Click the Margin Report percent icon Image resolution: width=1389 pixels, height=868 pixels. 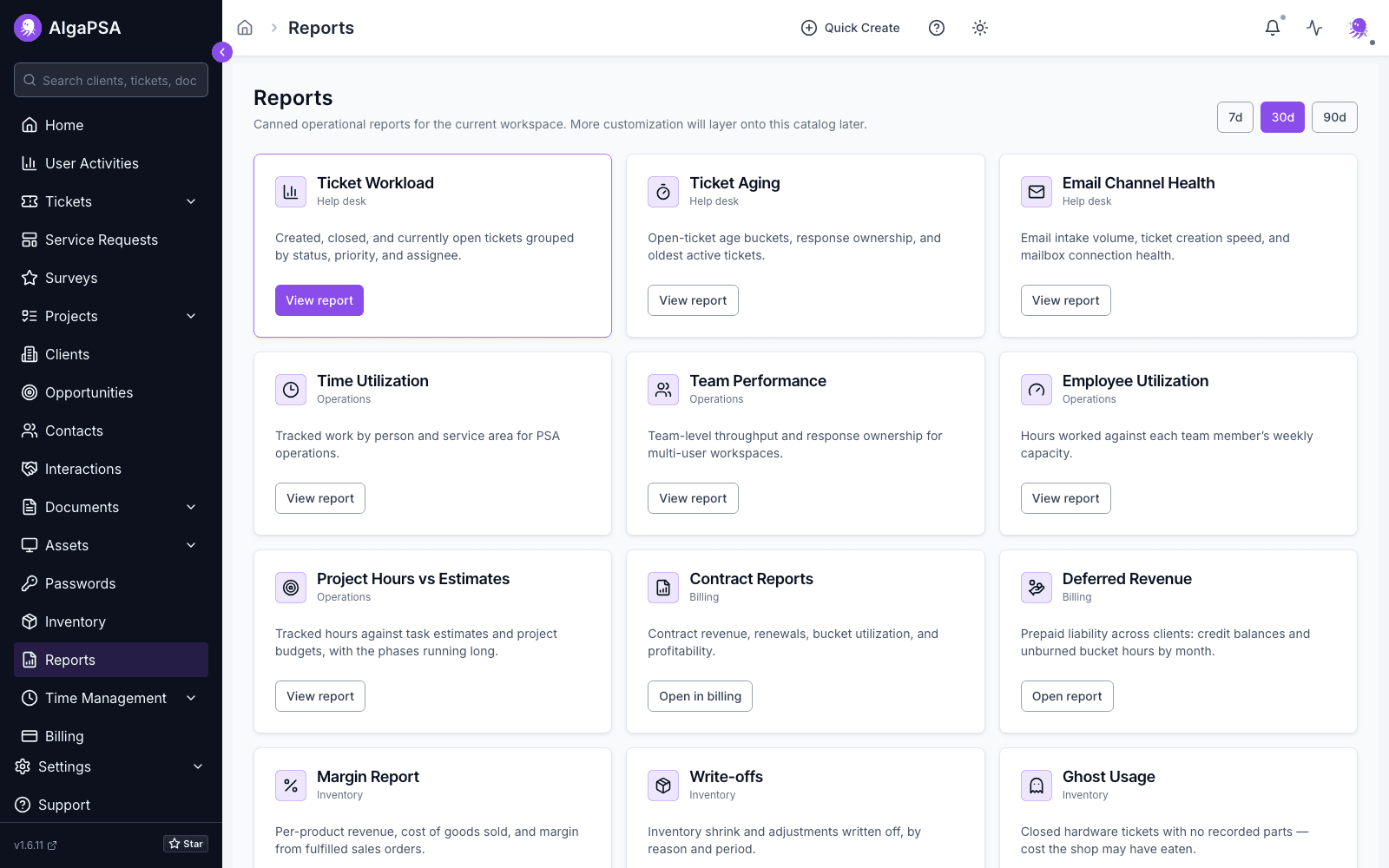(x=291, y=786)
